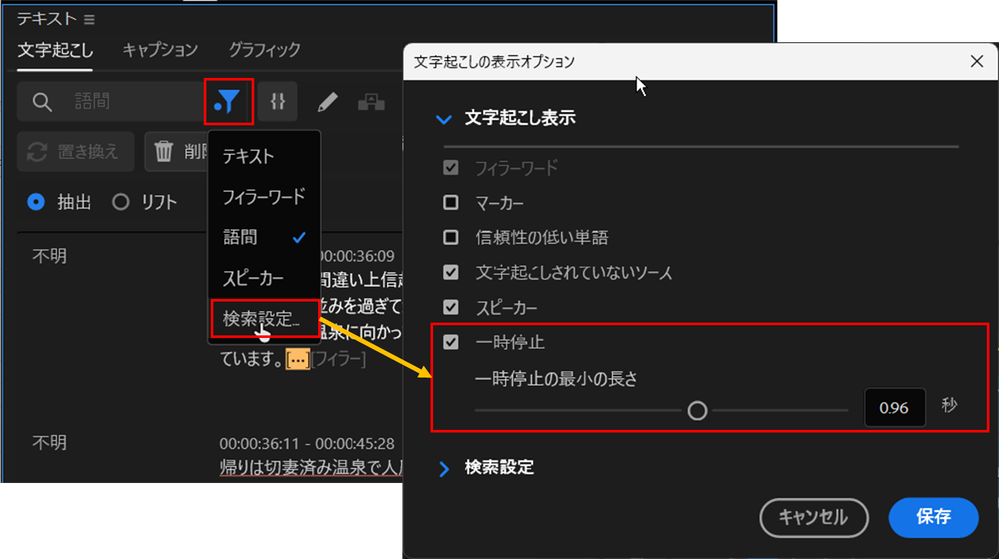Uncheck 文字起こしされていないソース checkbox
The height and width of the screenshot is (559, 999).
click(450, 272)
